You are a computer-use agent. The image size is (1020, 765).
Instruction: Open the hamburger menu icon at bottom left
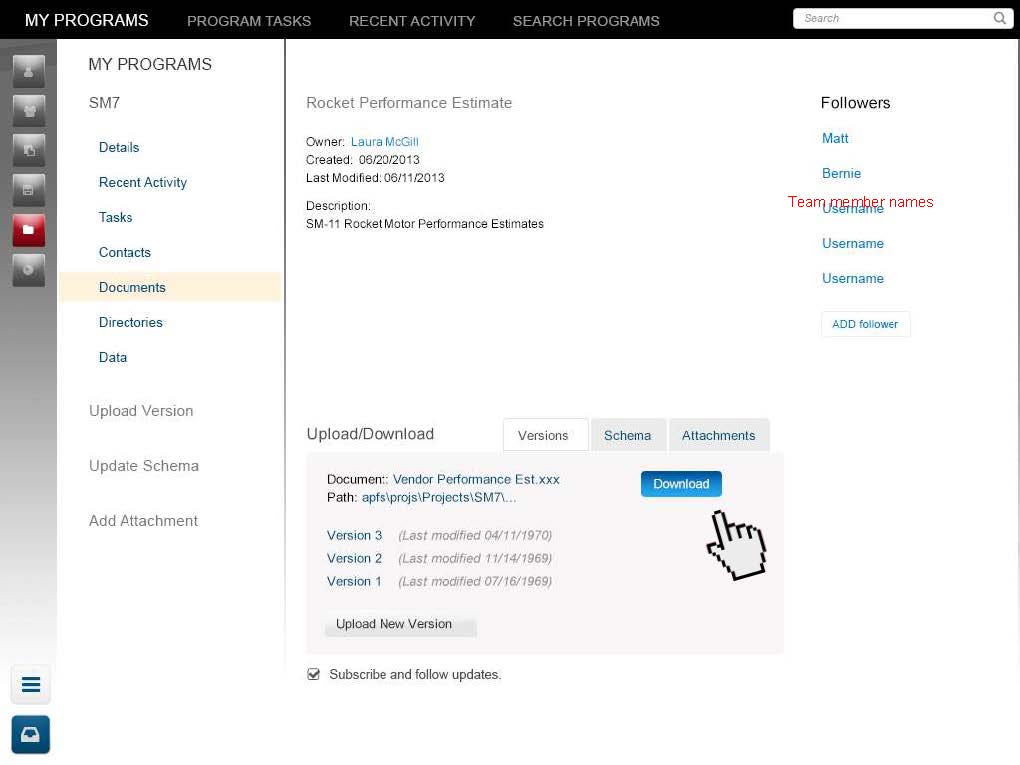click(30, 685)
